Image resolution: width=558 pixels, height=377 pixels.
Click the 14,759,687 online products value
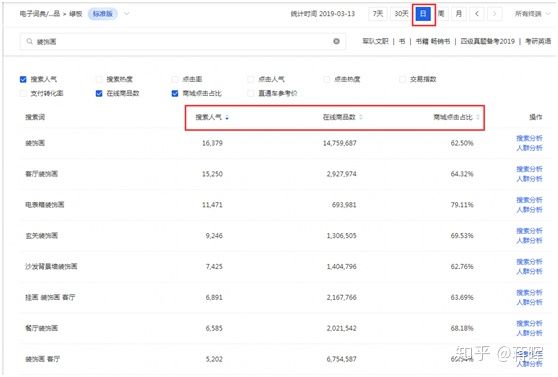point(339,143)
